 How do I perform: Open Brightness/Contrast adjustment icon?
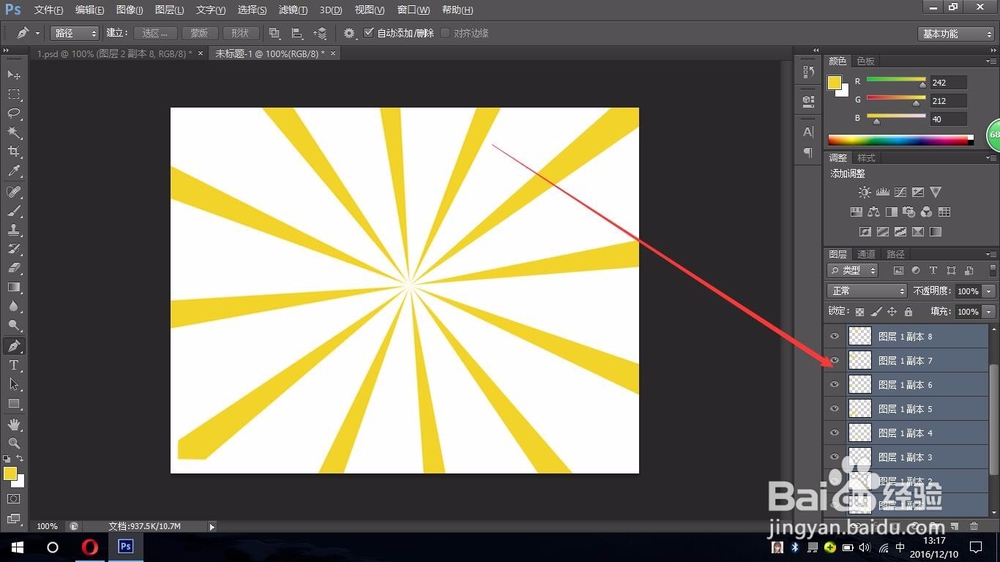point(864,192)
